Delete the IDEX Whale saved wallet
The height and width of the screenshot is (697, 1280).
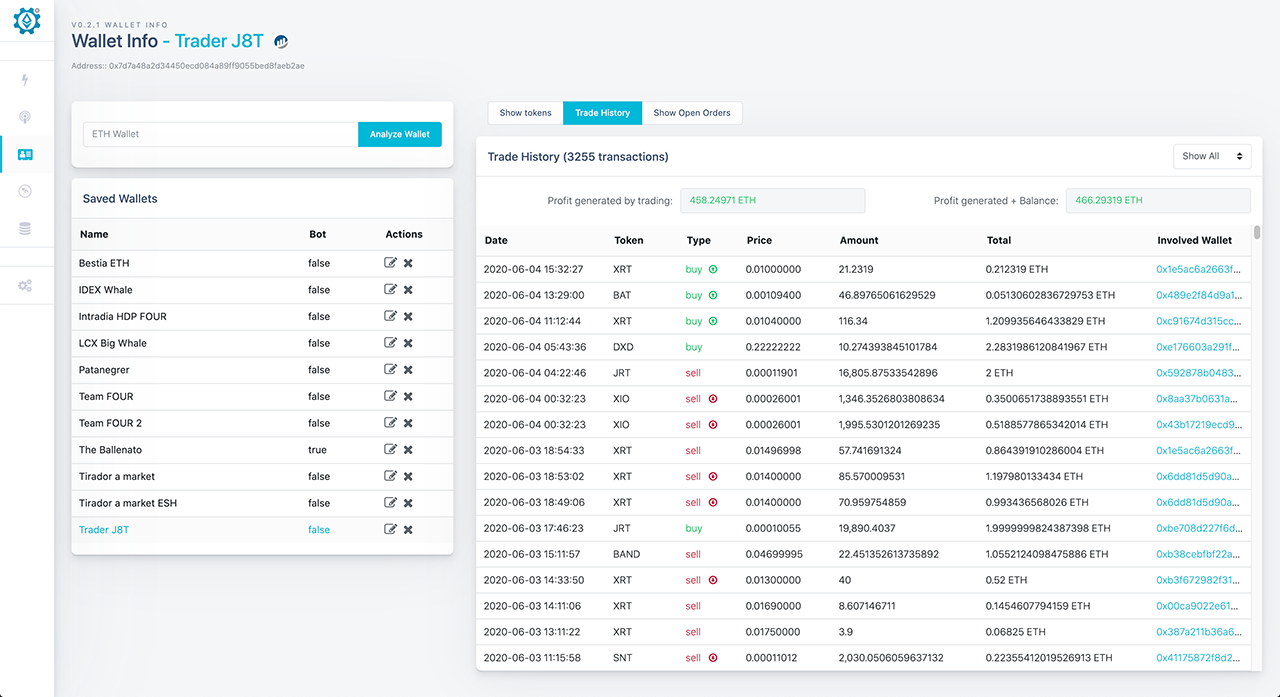[408, 290]
